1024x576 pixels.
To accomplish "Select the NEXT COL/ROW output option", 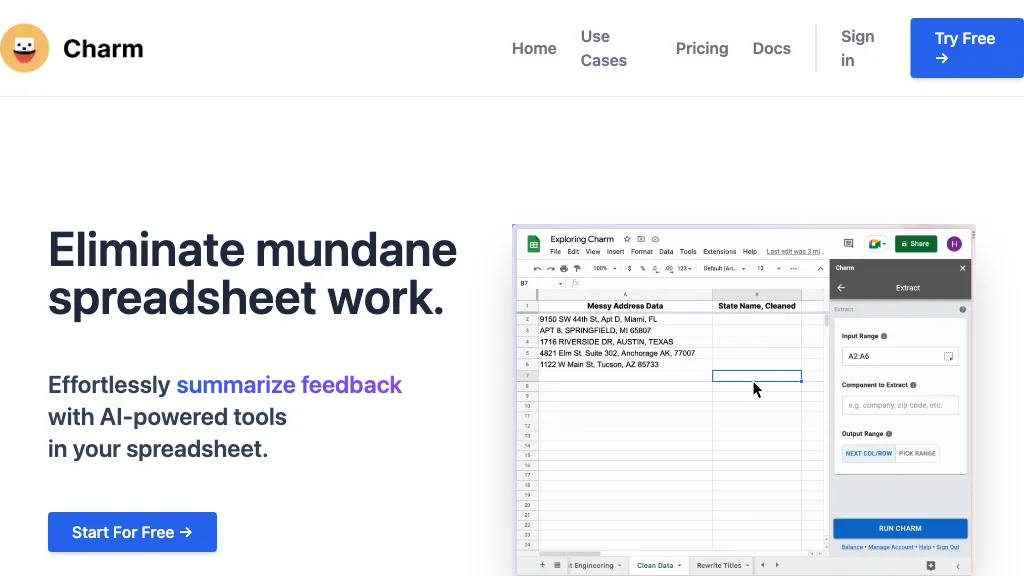I will (x=869, y=453).
